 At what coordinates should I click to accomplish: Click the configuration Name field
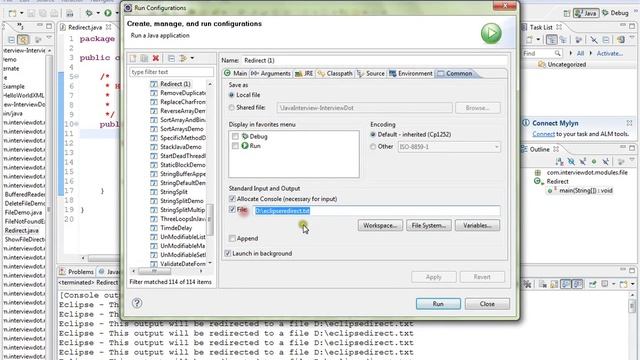(x=375, y=60)
